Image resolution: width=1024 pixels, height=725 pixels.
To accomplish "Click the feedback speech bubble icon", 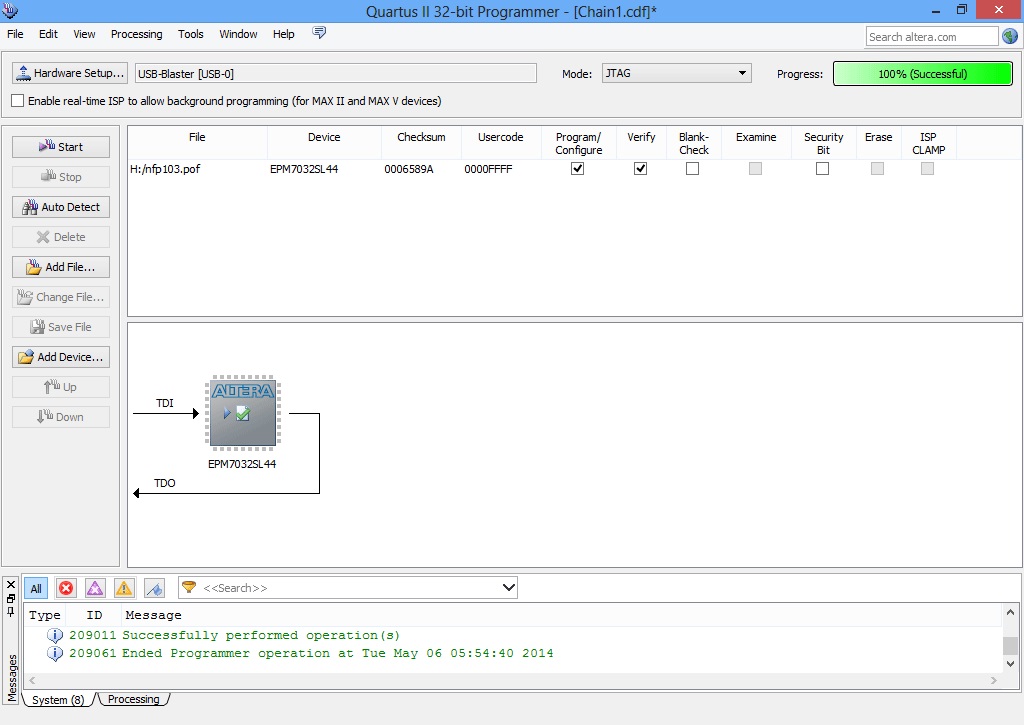I will [319, 33].
